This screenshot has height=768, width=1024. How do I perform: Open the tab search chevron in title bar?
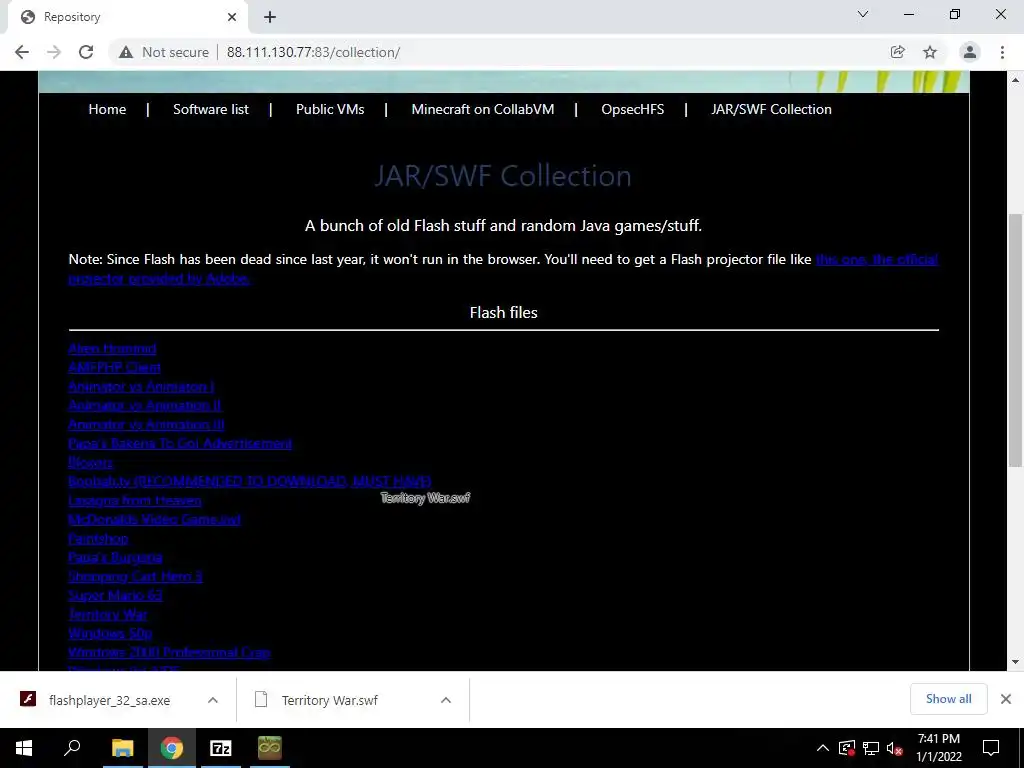[863, 14]
